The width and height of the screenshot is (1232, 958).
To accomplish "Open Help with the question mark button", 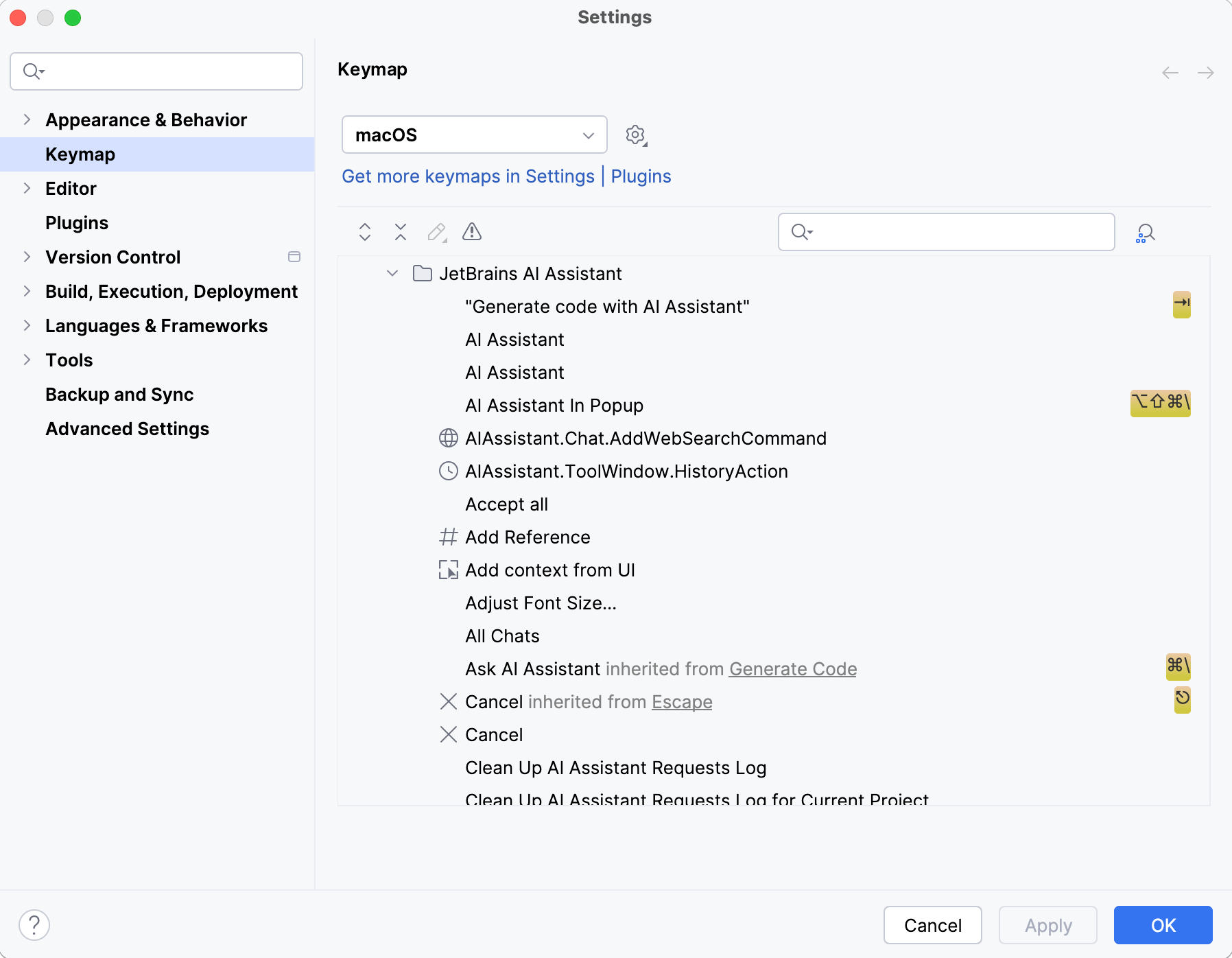I will click(x=34, y=925).
